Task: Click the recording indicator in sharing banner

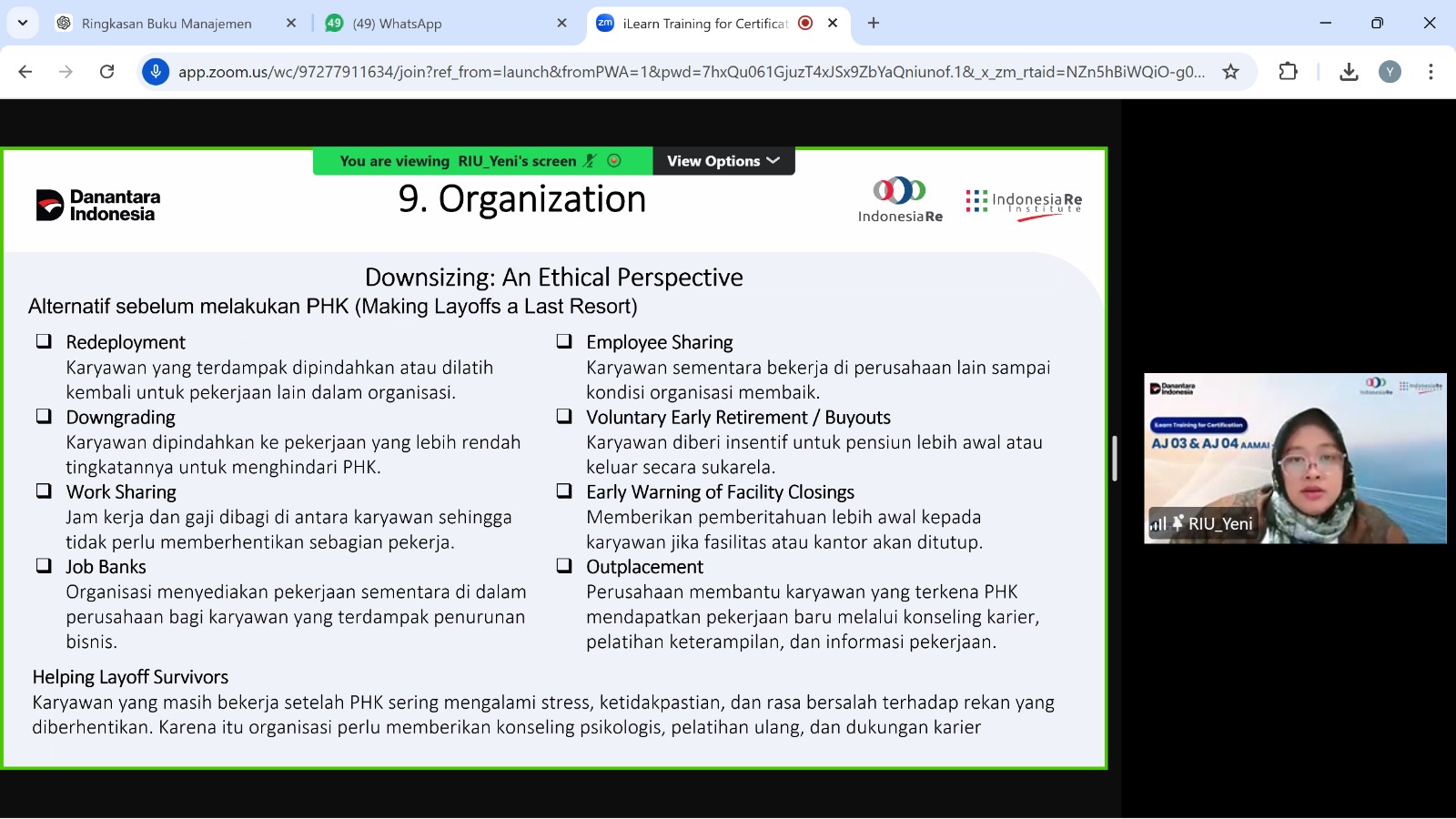Action: point(614,161)
